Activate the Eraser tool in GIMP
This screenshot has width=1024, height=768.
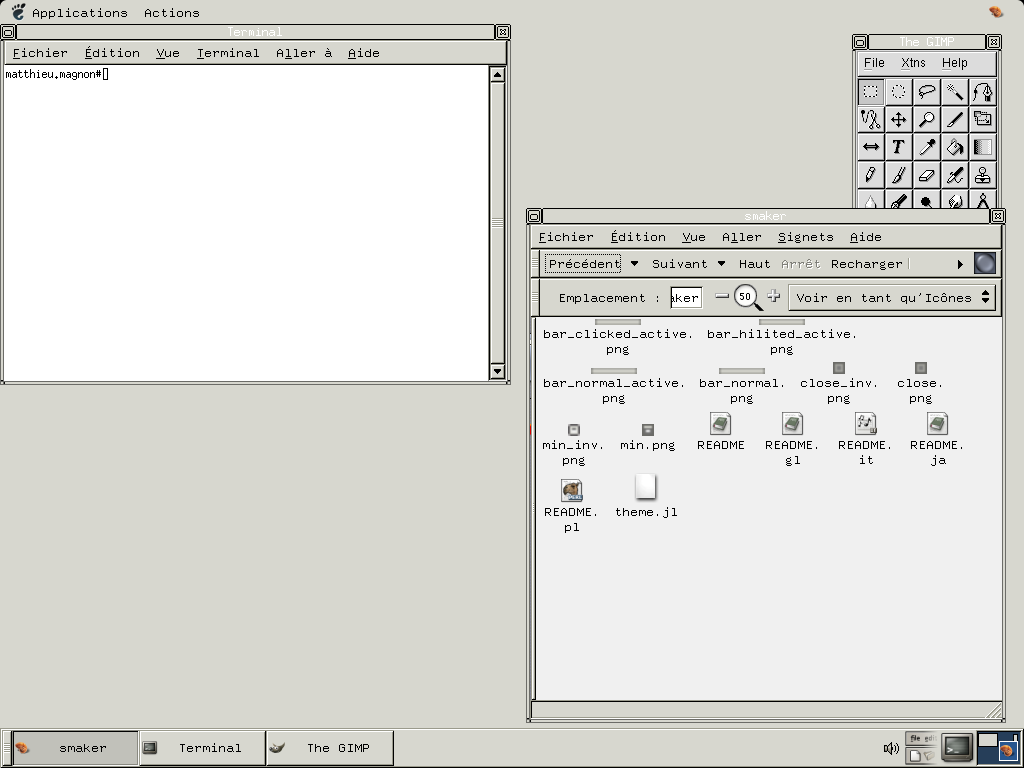pyautogui.click(x=927, y=176)
